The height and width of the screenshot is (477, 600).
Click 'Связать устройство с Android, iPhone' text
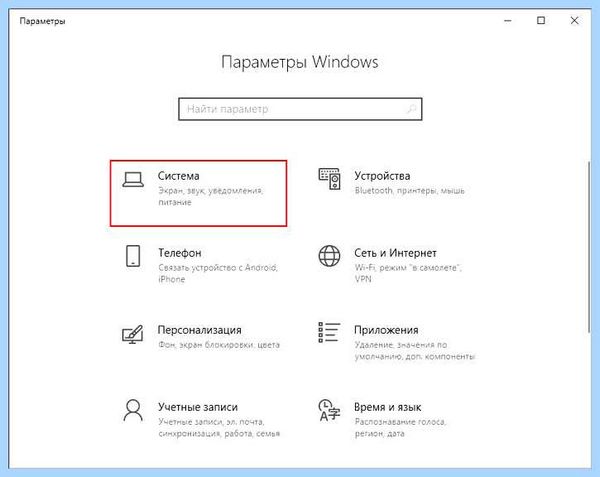218,273
